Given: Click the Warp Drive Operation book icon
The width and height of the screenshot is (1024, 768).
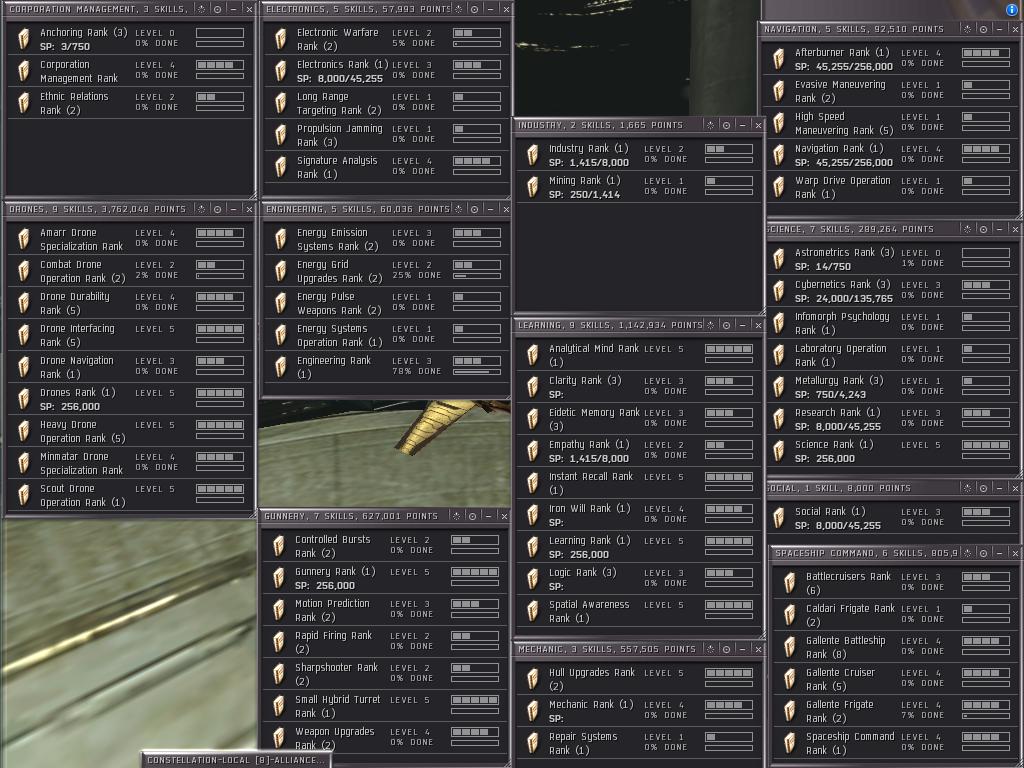Looking at the screenshot, I should 778,187.
